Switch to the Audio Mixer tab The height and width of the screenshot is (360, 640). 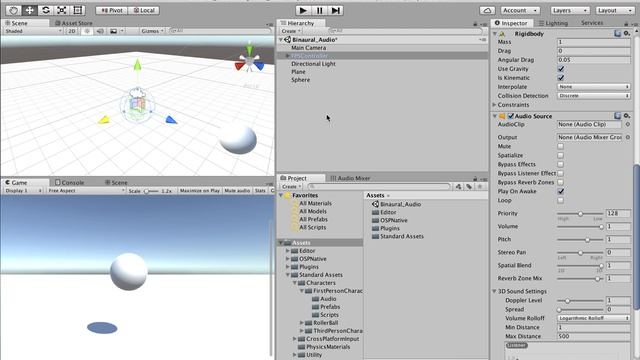pos(350,178)
